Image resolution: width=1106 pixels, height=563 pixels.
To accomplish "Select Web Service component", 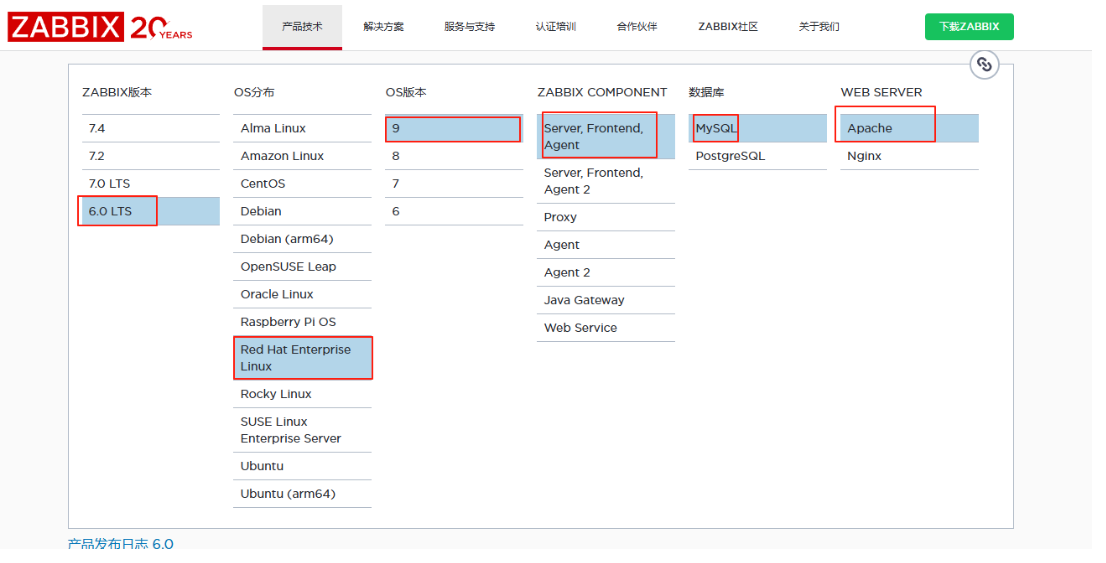I will [x=605, y=327].
